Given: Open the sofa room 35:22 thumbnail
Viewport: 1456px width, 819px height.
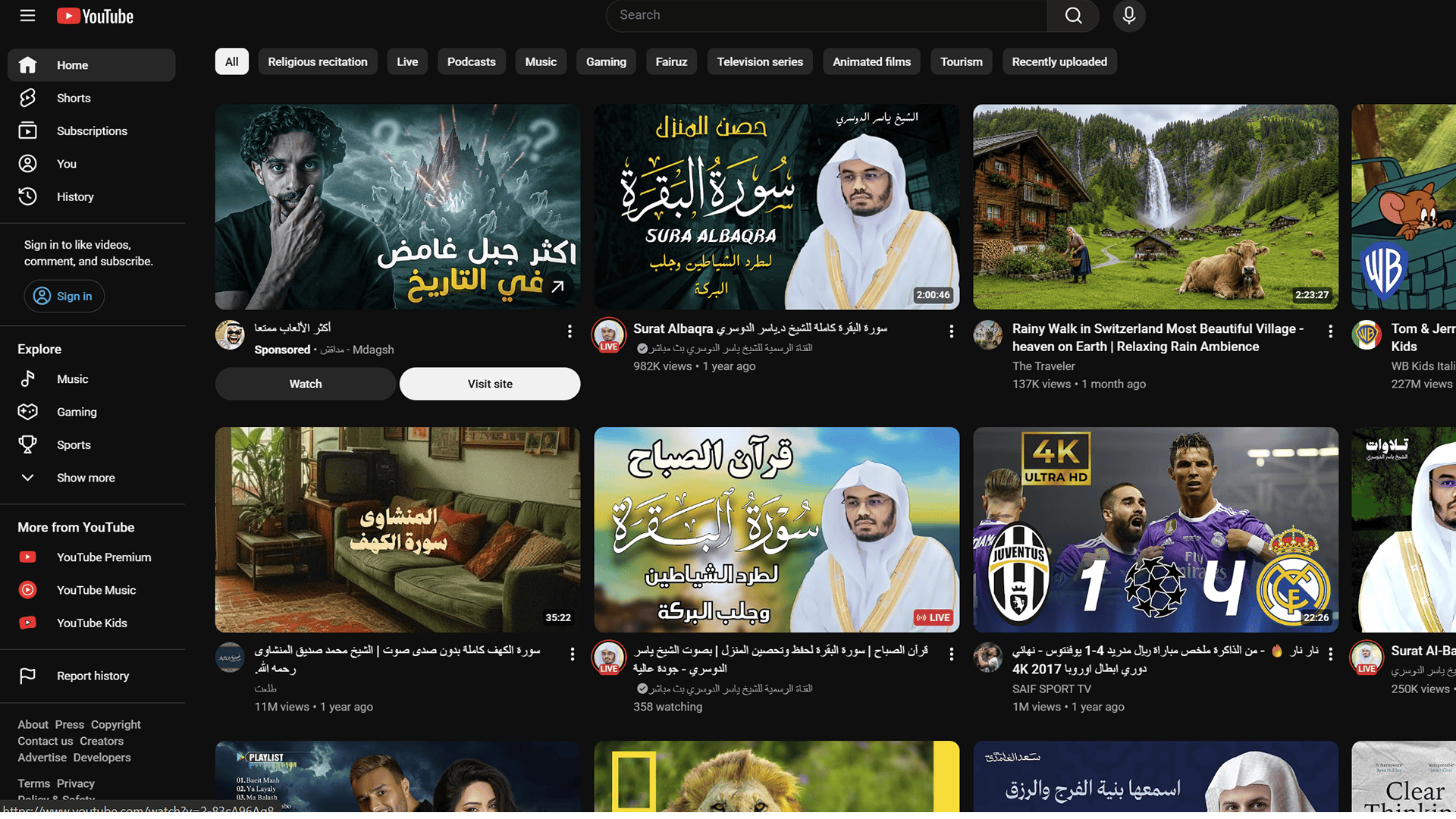Looking at the screenshot, I should [x=397, y=529].
